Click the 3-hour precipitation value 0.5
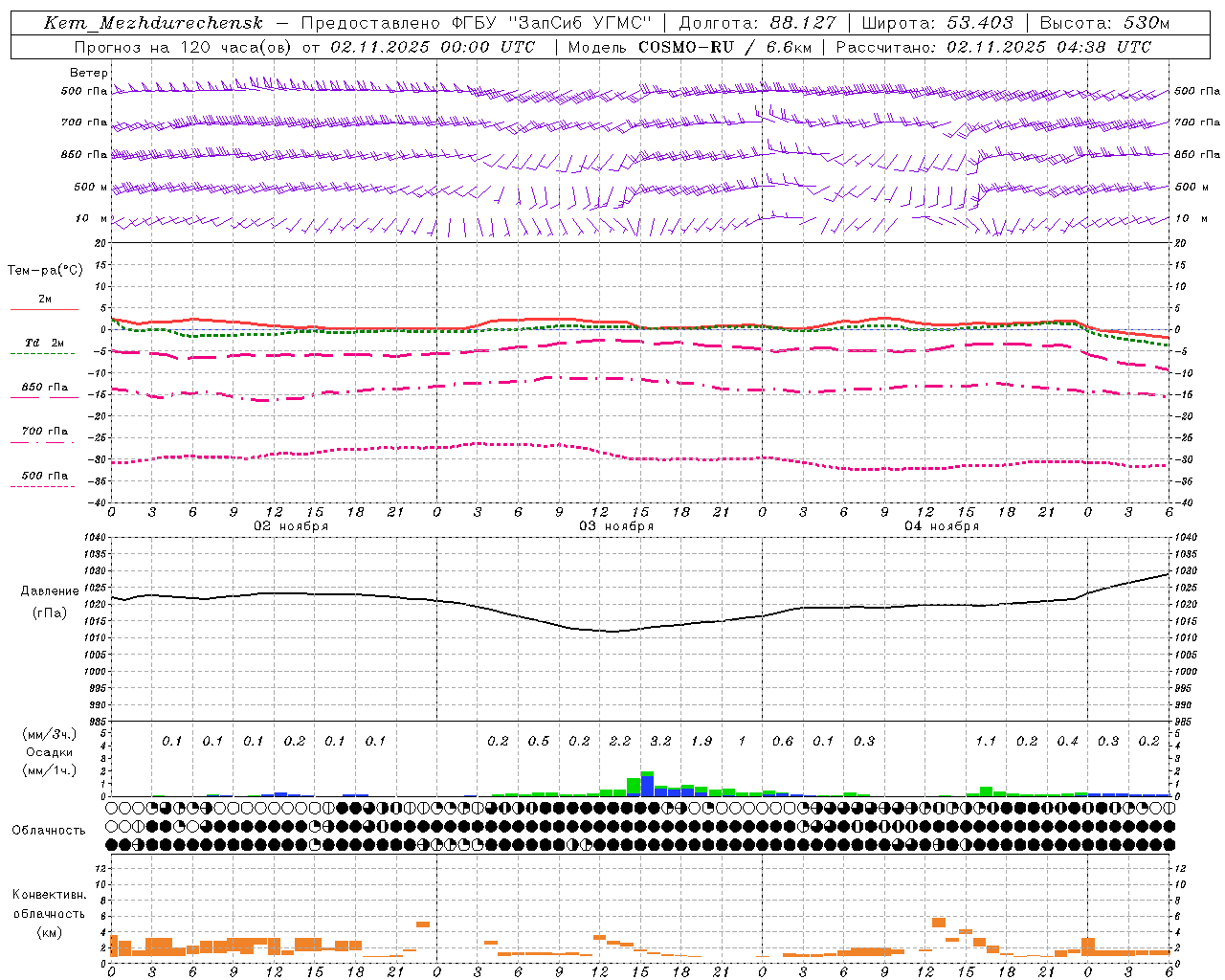The width and height of the screenshot is (1225, 980). pos(539,742)
